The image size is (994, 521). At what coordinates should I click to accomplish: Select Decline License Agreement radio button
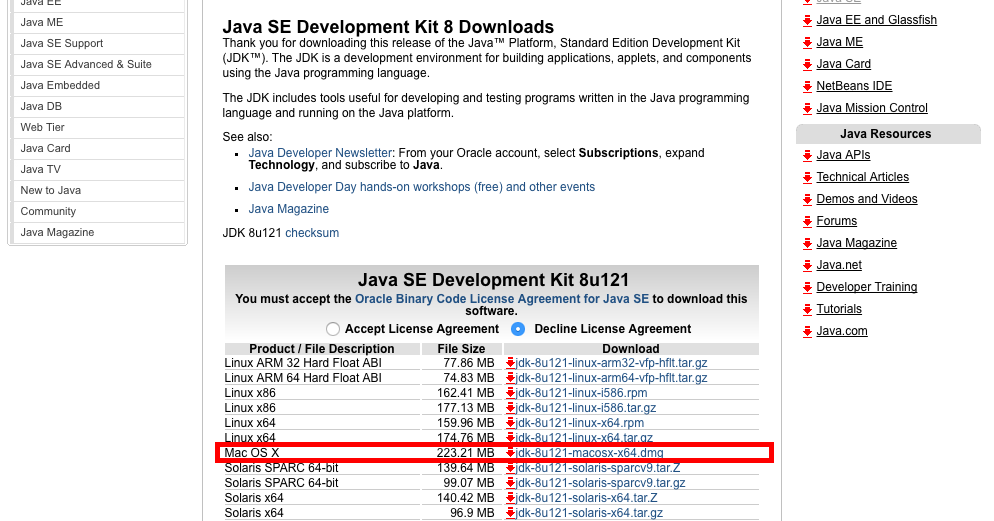pyautogui.click(x=518, y=329)
